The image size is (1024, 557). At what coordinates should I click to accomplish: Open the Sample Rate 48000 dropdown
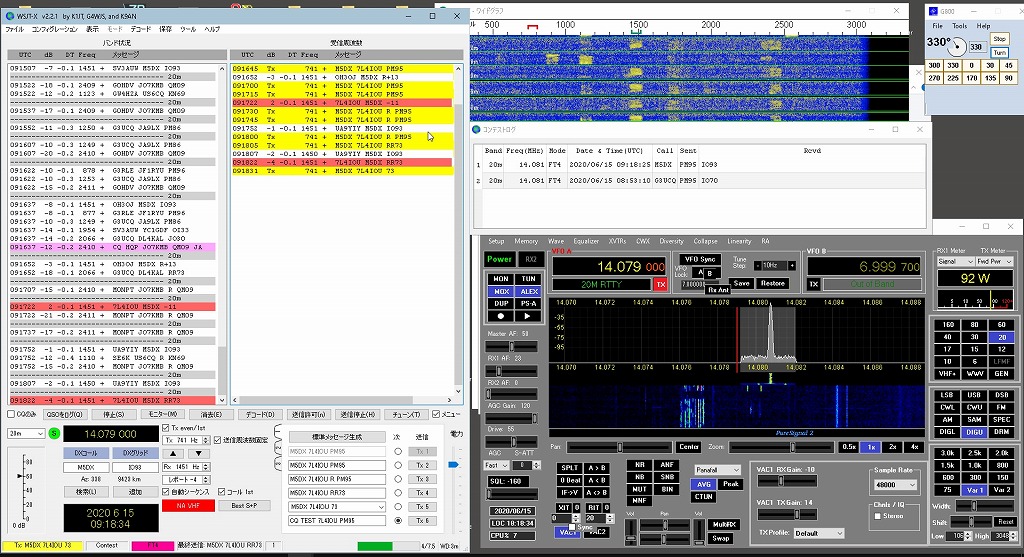895,485
